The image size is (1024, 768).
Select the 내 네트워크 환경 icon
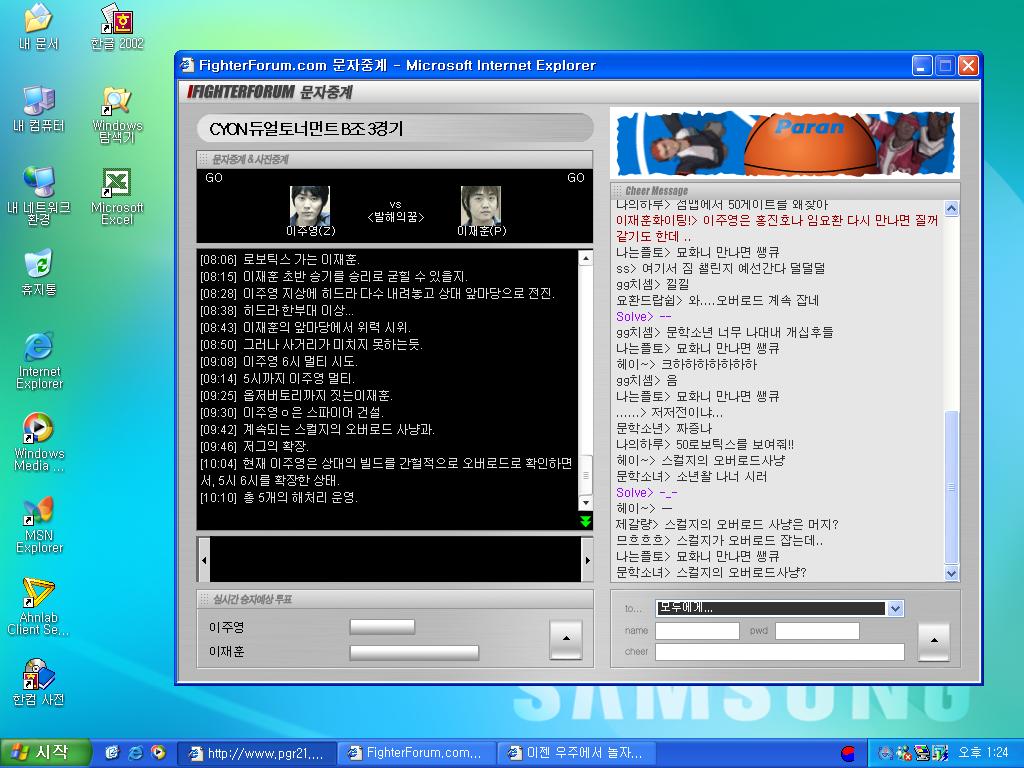coord(39,196)
